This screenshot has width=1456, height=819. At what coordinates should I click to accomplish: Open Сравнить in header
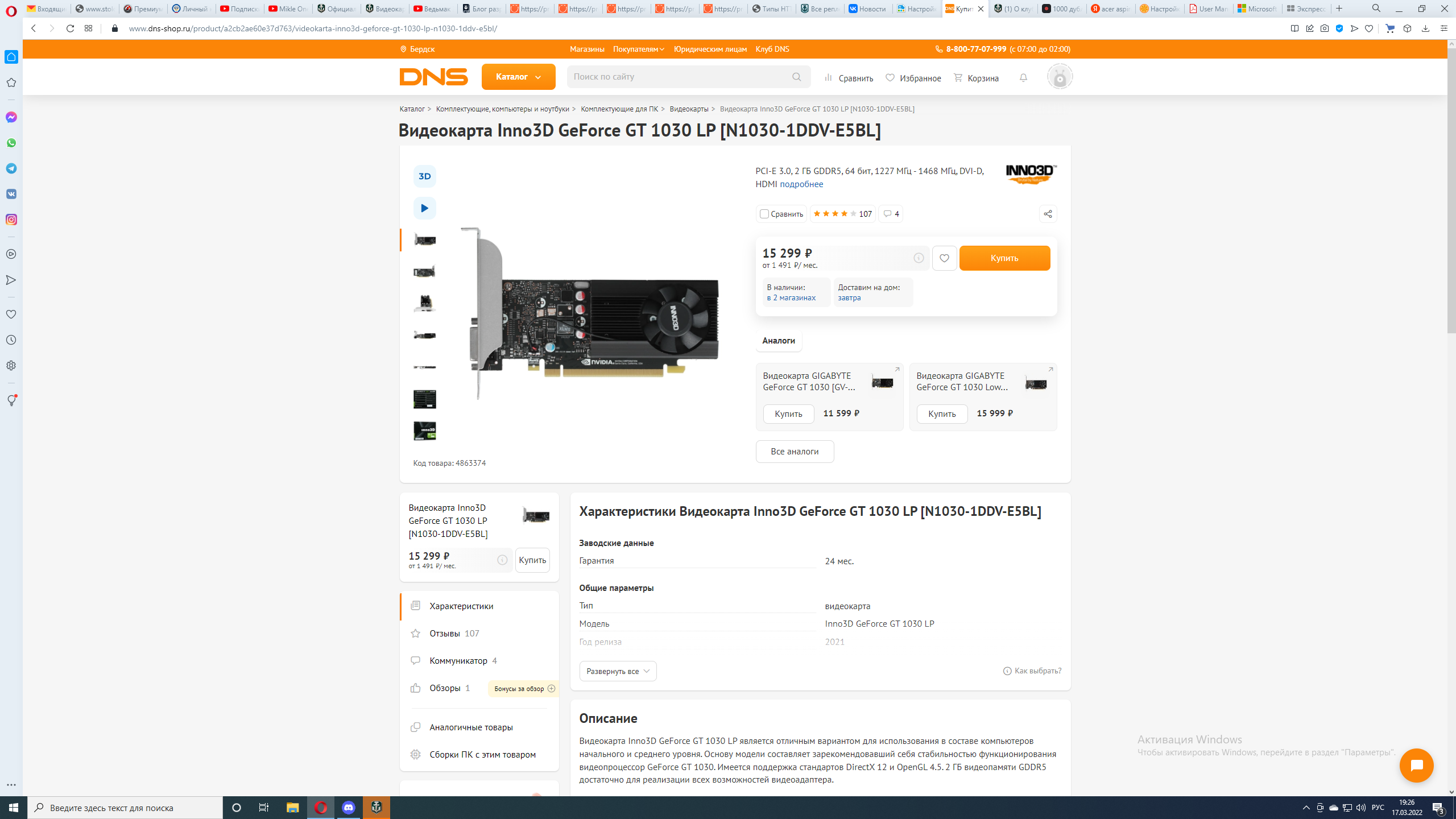(x=849, y=78)
